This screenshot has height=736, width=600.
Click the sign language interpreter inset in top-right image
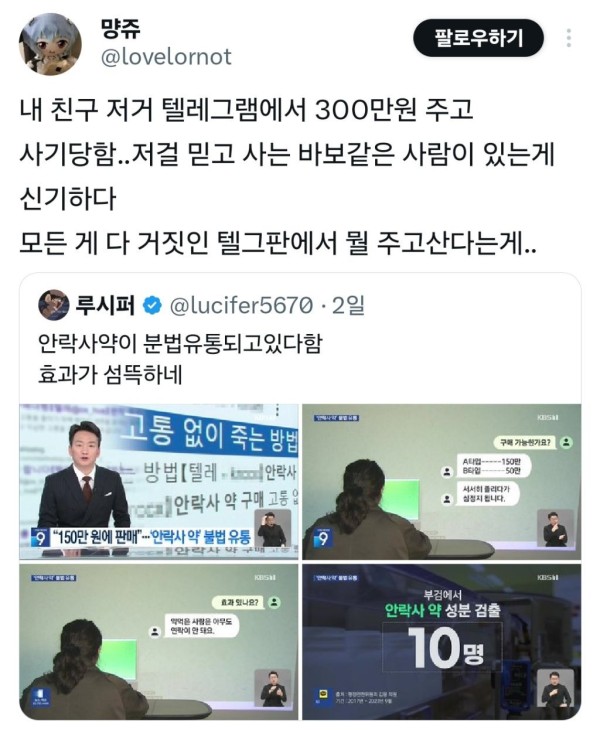pyautogui.click(x=555, y=528)
